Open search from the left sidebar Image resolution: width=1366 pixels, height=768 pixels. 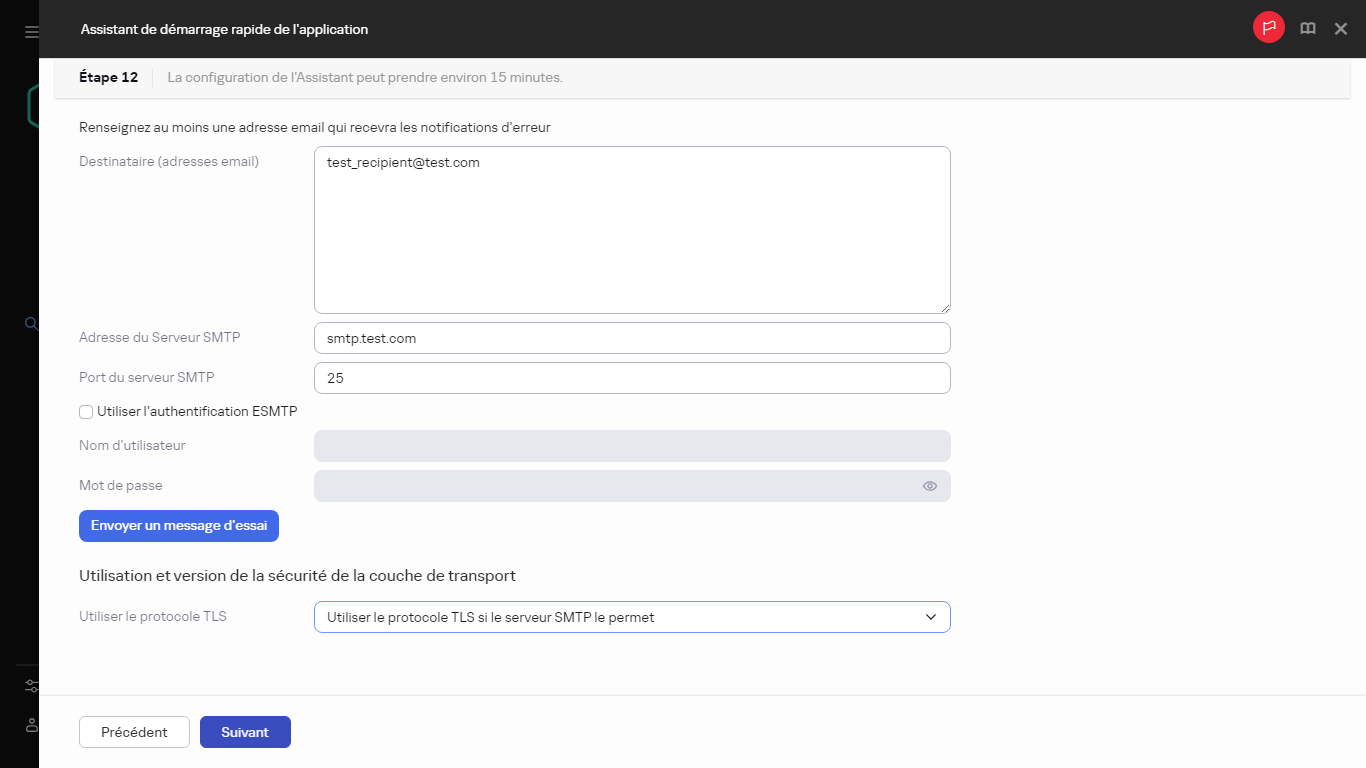31,323
